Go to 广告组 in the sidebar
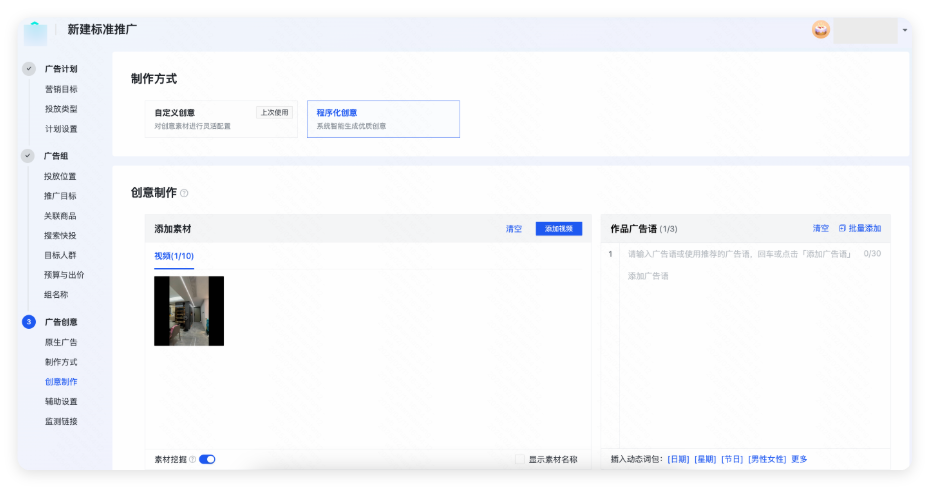929x487 pixels. [x=56, y=156]
